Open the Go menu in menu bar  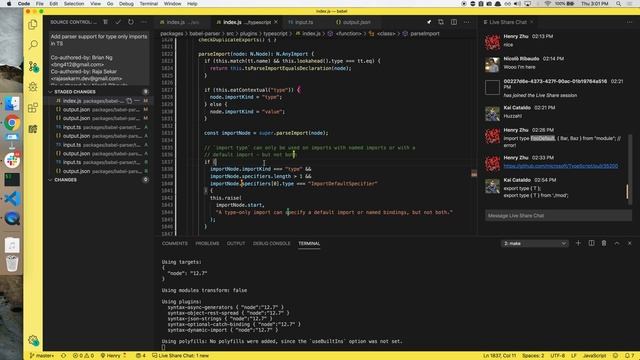click(110, 4)
